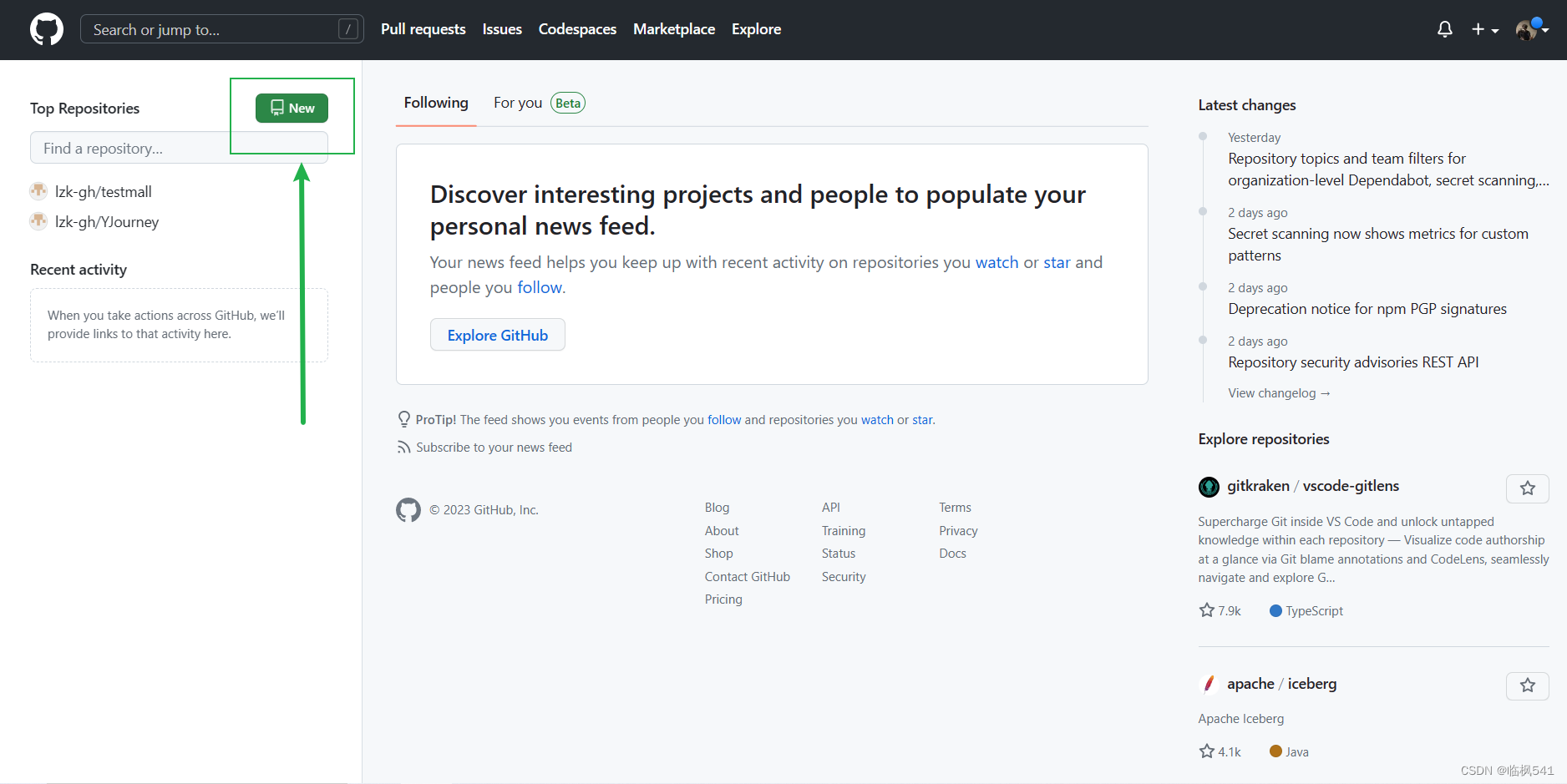Viewport: 1567px width, 784px height.
Task: Click the watch link in ProTip
Action: (877, 420)
